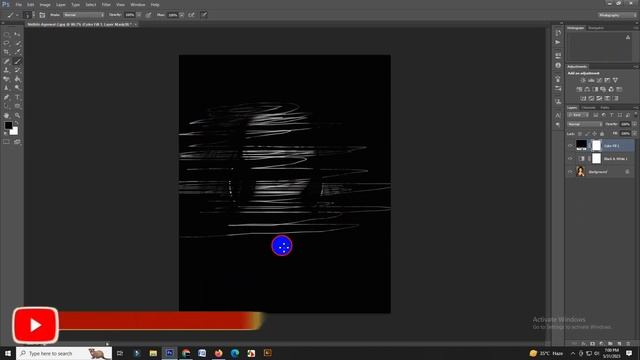
Task: Add a Levels adjustment
Action: [591, 80]
